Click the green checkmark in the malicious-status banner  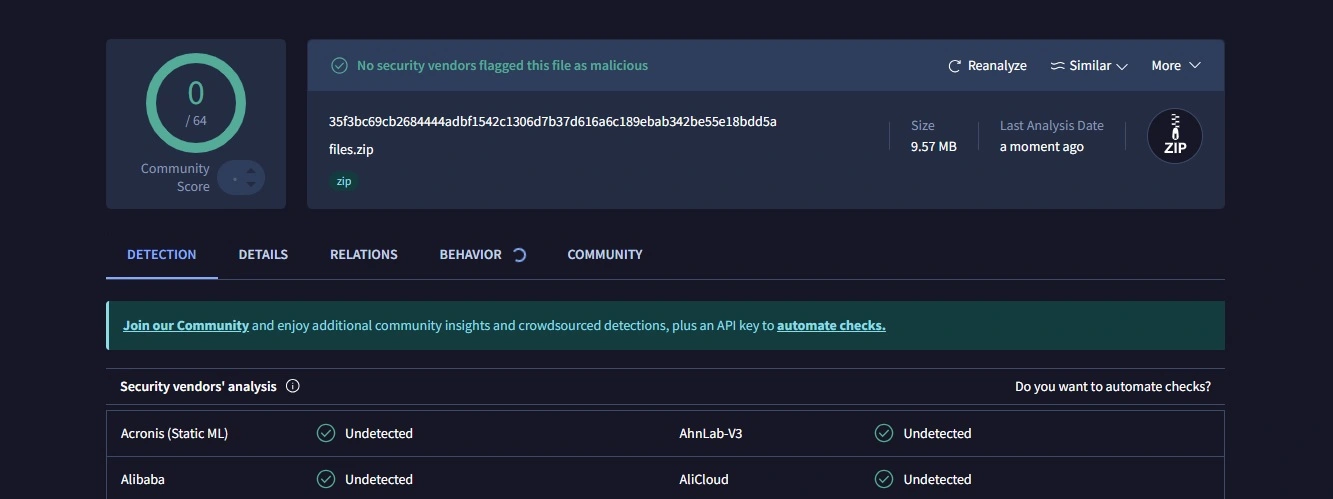click(x=340, y=66)
